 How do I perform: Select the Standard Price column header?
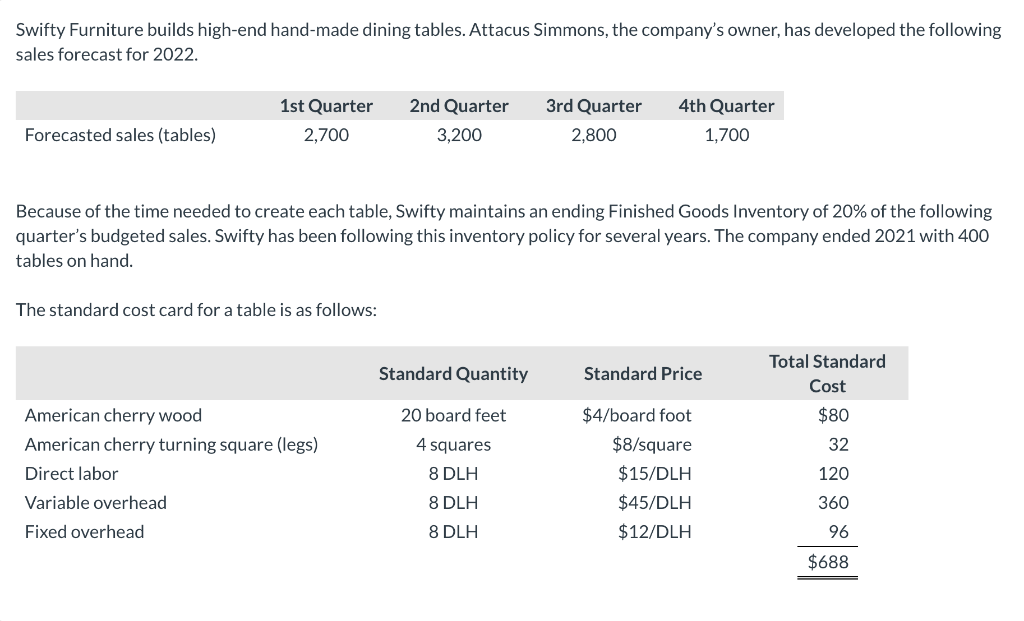click(643, 374)
